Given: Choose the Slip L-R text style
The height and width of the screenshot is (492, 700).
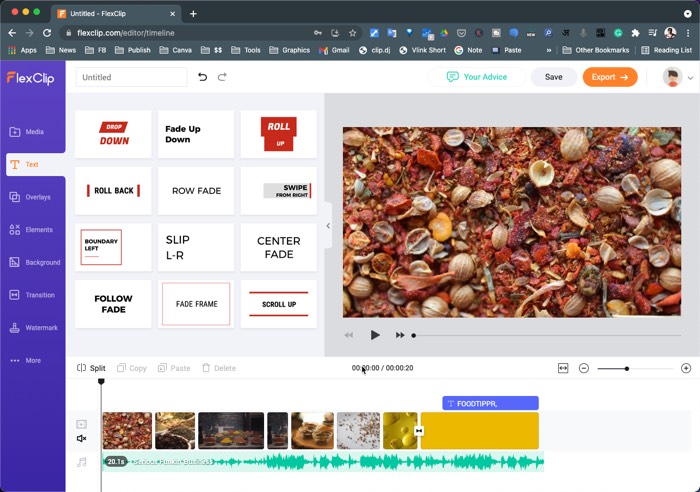Looking at the screenshot, I should click(x=196, y=247).
